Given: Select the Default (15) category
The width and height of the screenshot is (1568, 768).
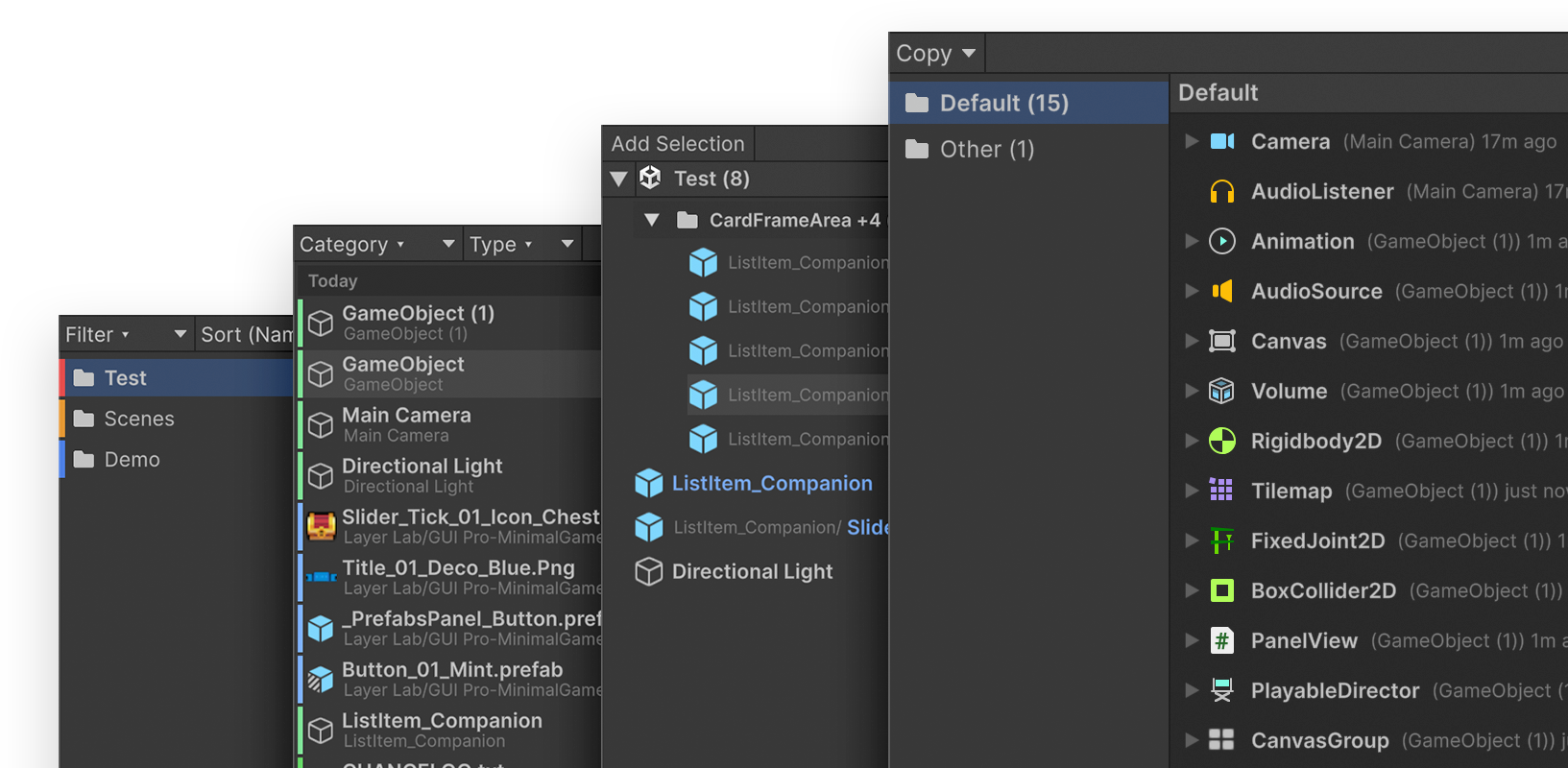Looking at the screenshot, I should [x=1029, y=103].
